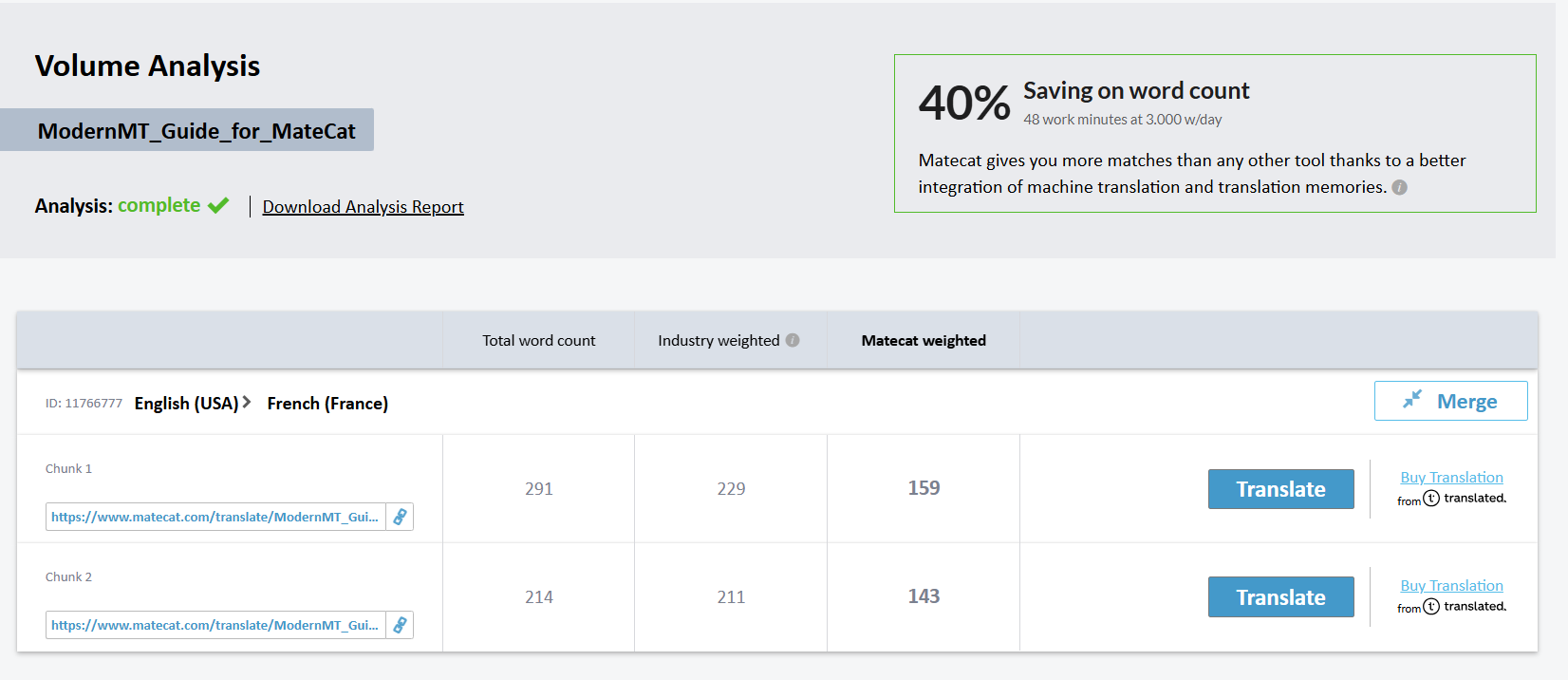The height and width of the screenshot is (680, 1568).
Task: Click the green checkmark beside complete
Action: 218,205
